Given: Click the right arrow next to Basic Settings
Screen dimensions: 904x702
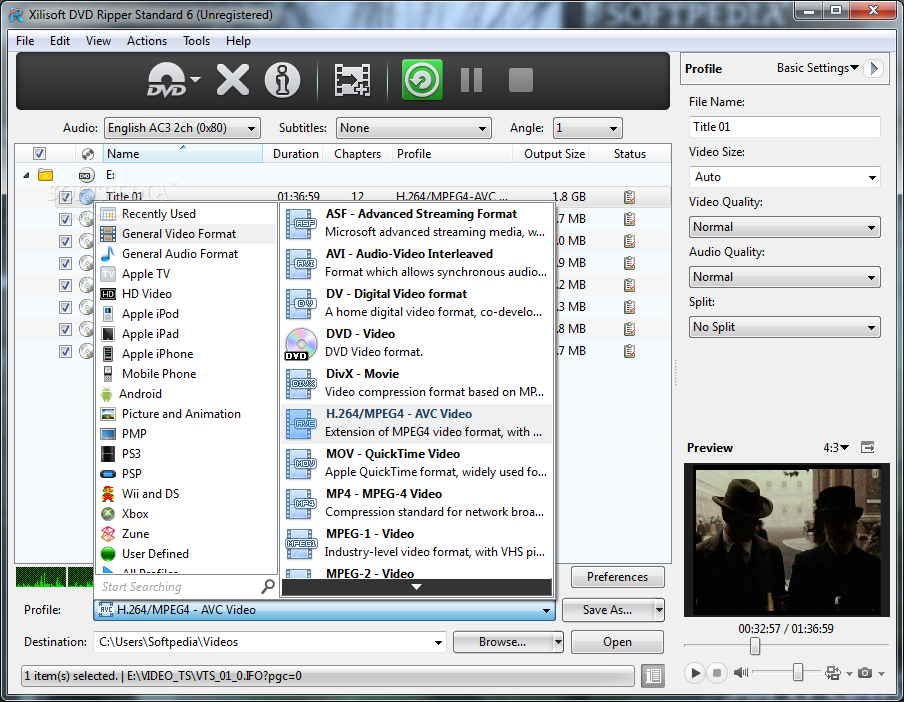Looking at the screenshot, I should 874,68.
